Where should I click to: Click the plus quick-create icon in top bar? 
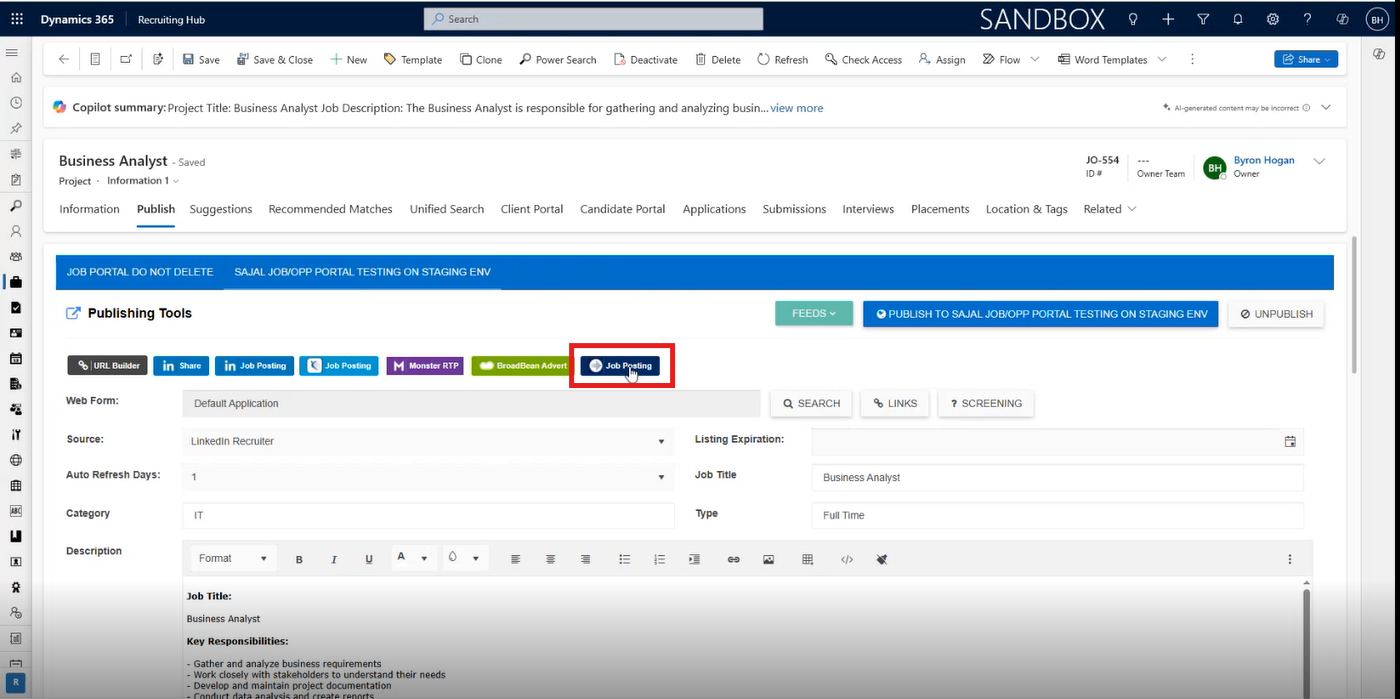click(x=1168, y=19)
